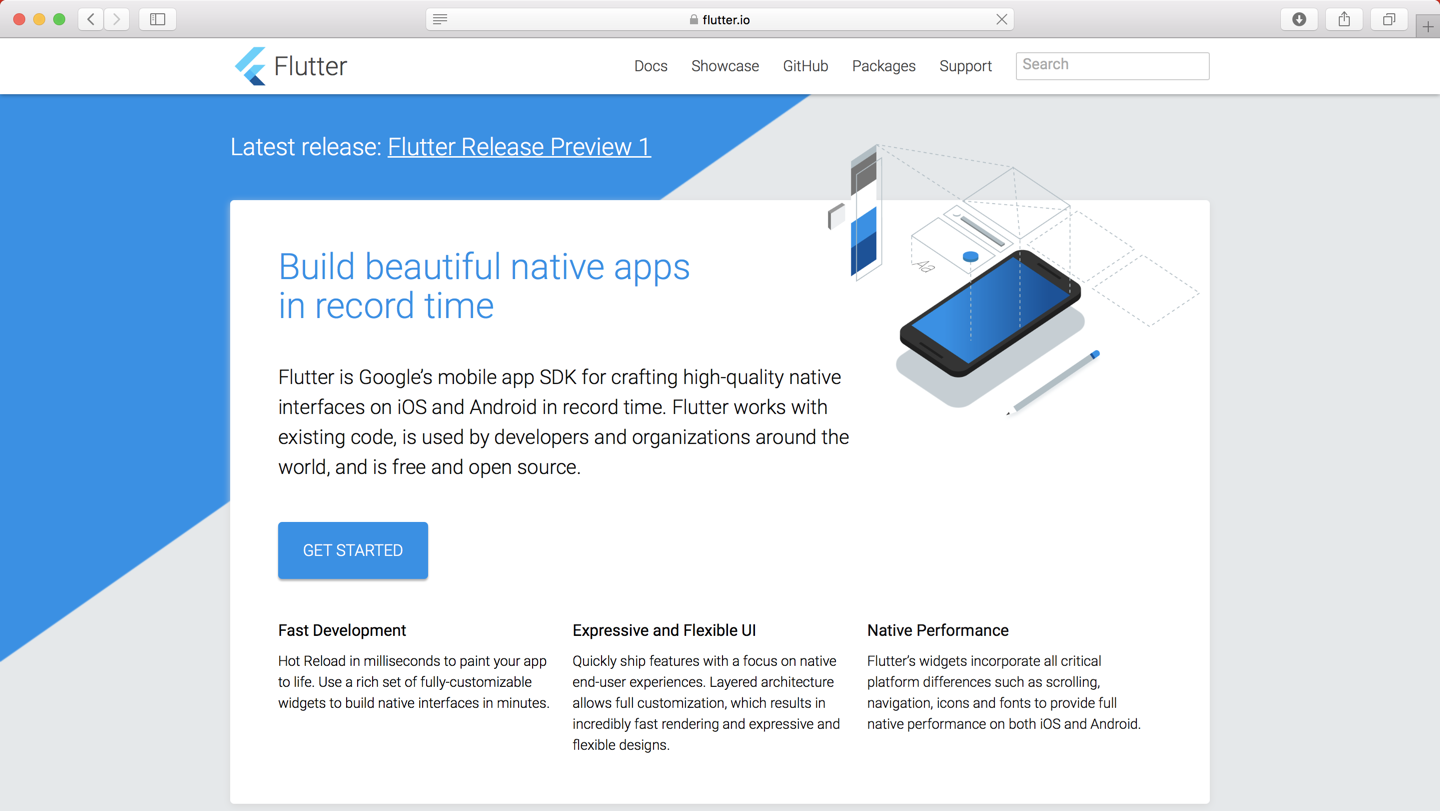1440x811 pixels.
Task: Click the flutter.io address field
Action: click(720, 19)
